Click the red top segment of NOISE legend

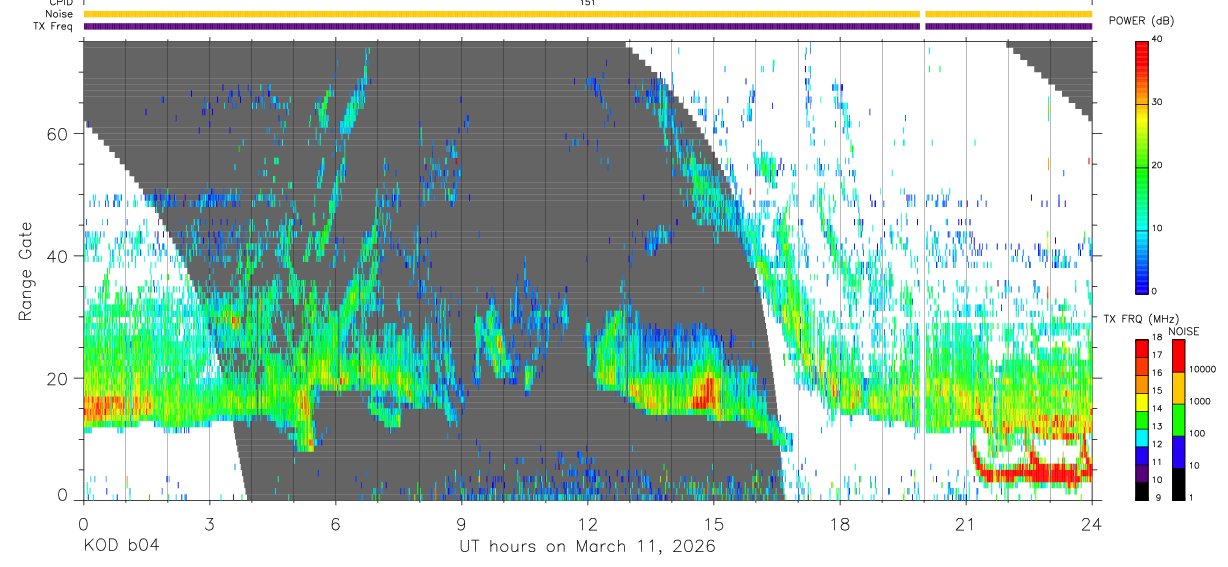coord(1178,355)
